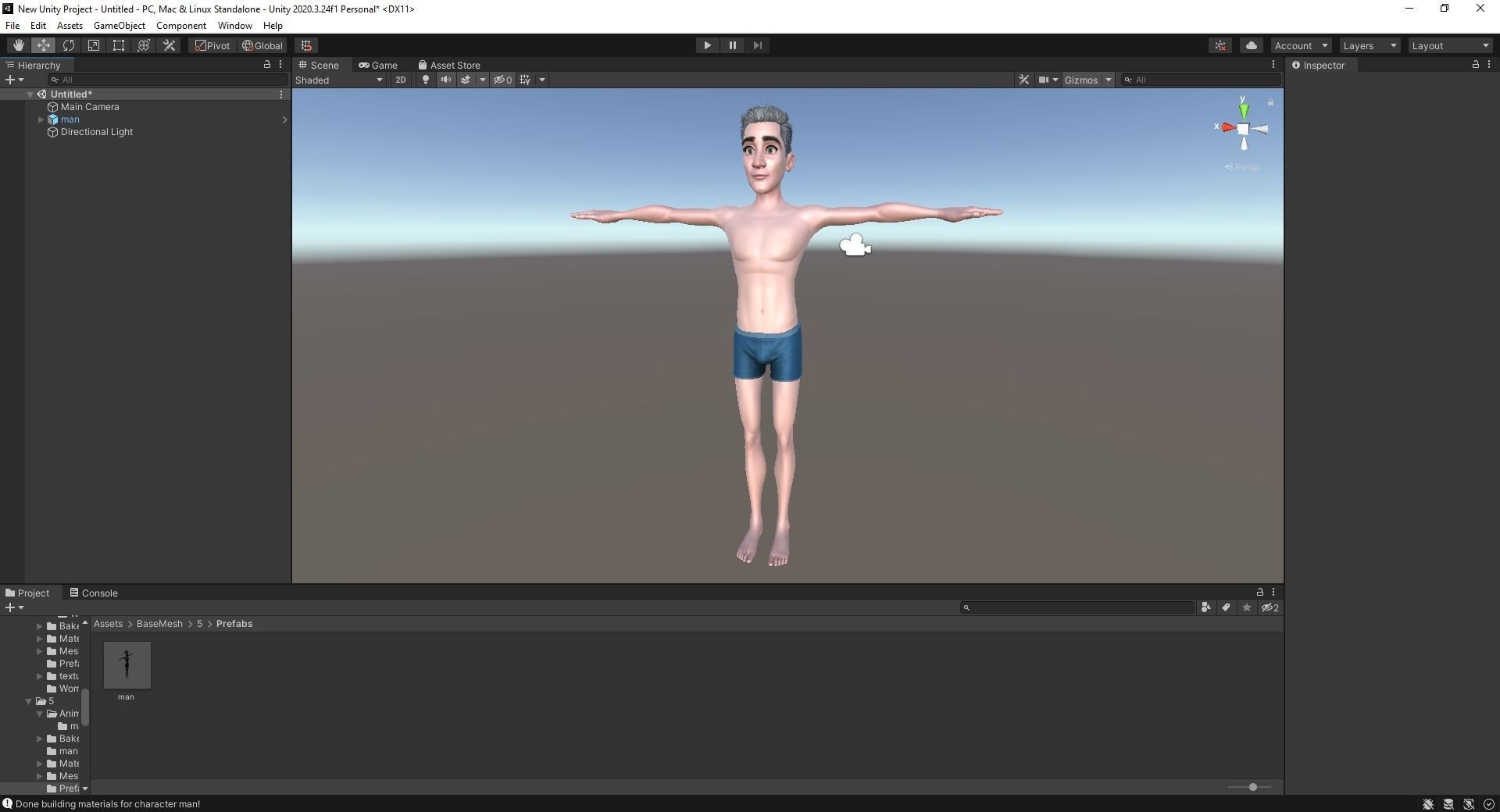Open grid options dropdown arrow
1500x812 pixels.
tap(542, 80)
